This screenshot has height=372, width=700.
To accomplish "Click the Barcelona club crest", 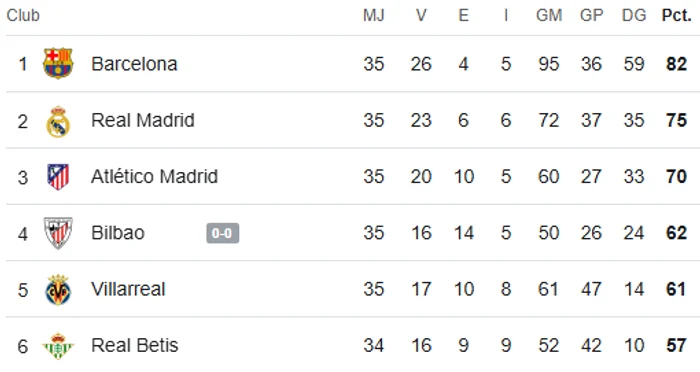I will point(58,63).
